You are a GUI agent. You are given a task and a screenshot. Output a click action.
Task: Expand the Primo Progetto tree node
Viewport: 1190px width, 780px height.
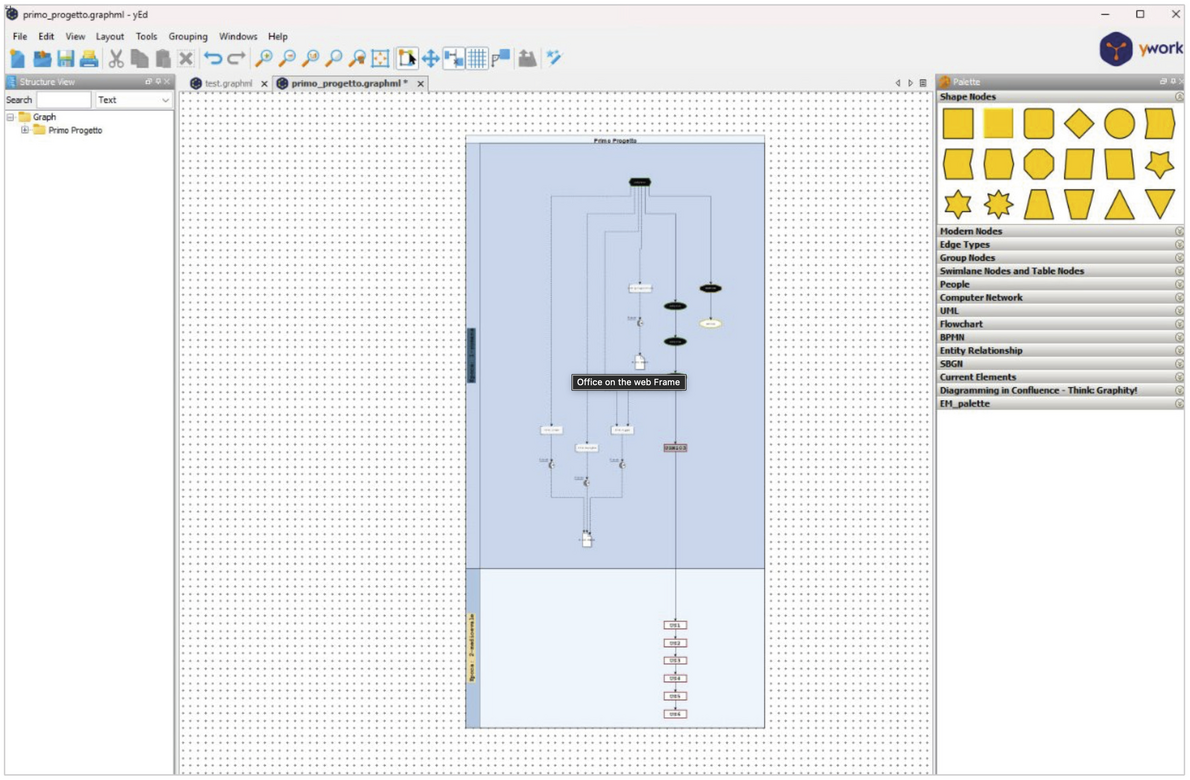click(25, 130)
